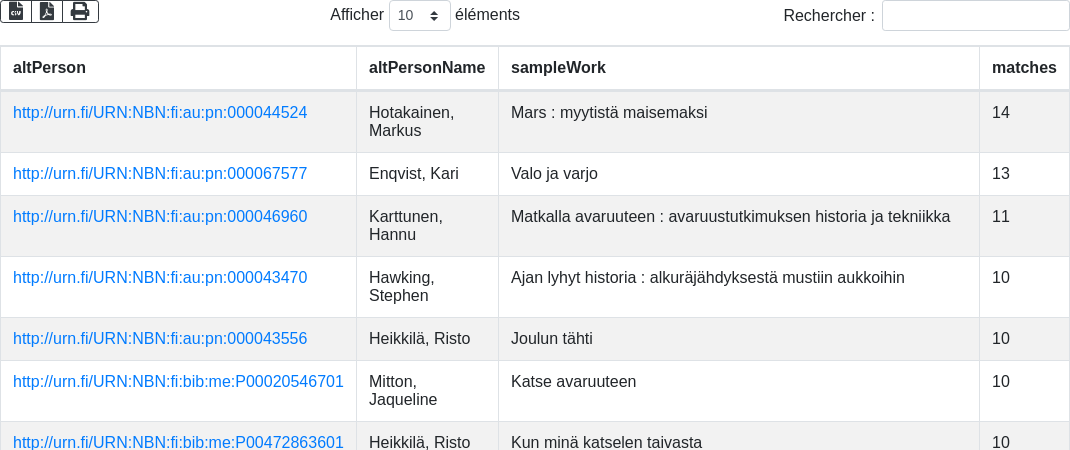
Task: Open the URN link ending in 000044524
Action: 160,113
